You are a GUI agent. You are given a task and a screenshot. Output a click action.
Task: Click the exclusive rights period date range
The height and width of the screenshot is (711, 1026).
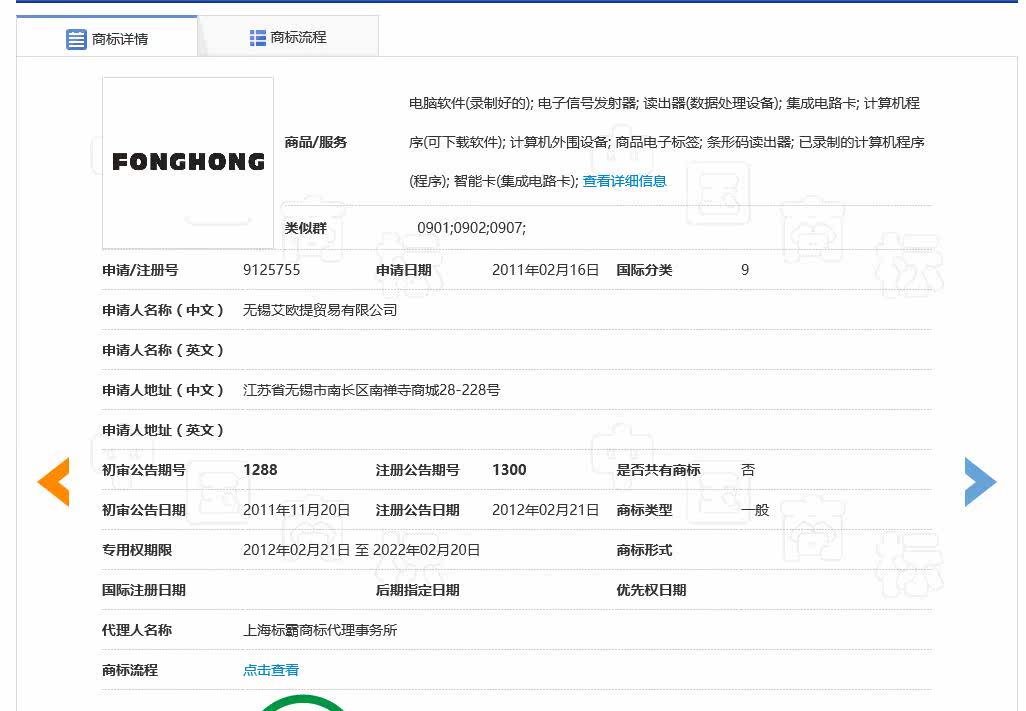[x=361, y=550]
